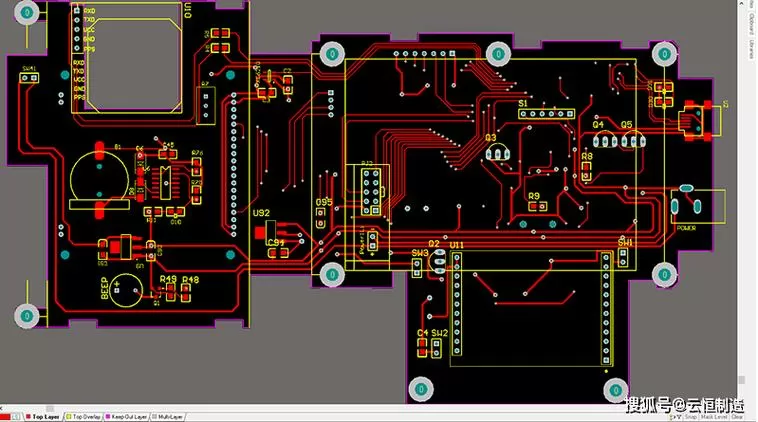Viewport: 758px width, 422px height.
Task: Click the Clear filter button
Action: [x=737, y=417]
